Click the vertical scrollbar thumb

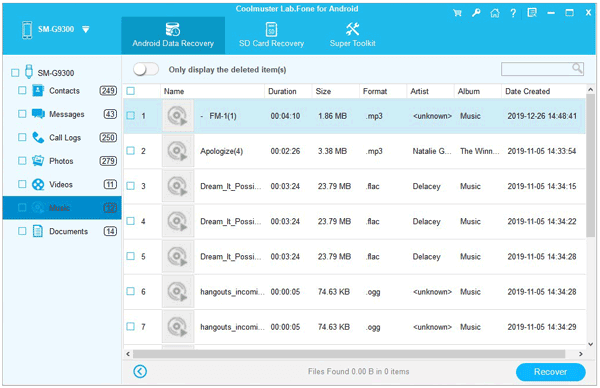pos(590,166)
